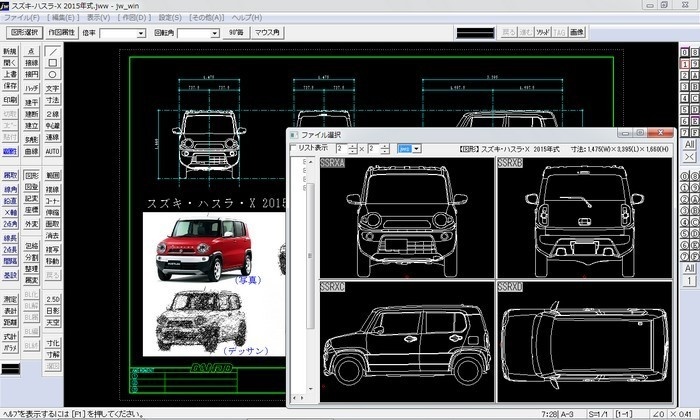700x420 pixels.
Task: Open the ヘルプ(H) menu
Action: (x=246, y=17)
